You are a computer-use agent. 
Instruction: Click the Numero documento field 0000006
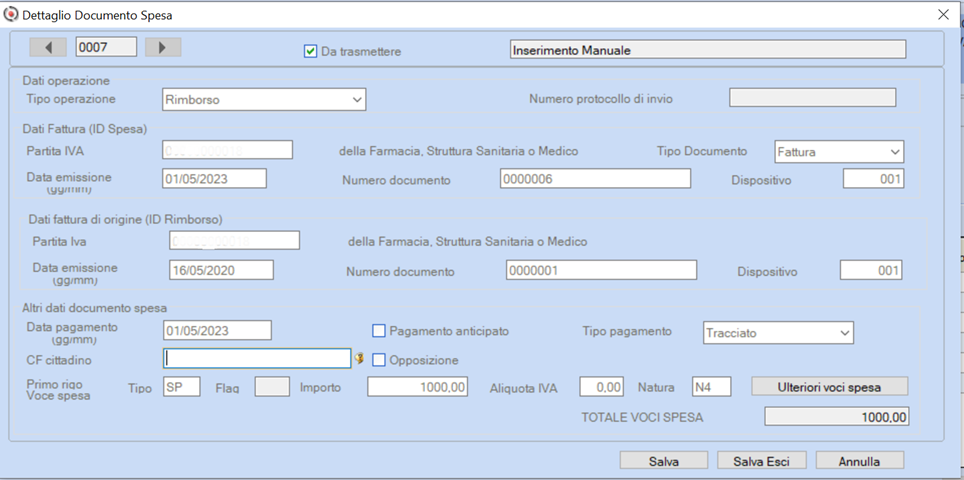pyautogui.click(x=595, y=179)
